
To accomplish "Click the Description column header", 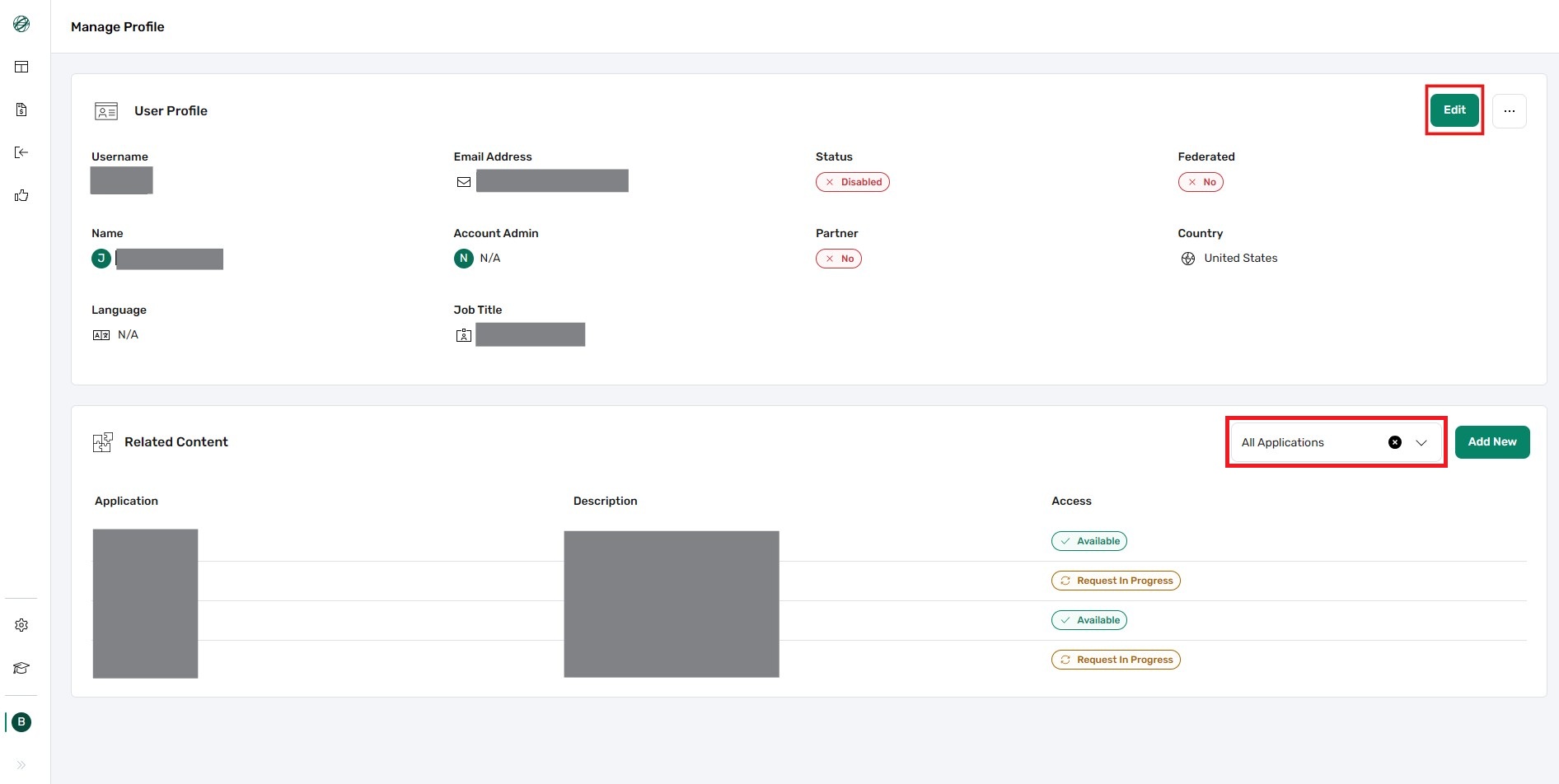I will 606,501.
